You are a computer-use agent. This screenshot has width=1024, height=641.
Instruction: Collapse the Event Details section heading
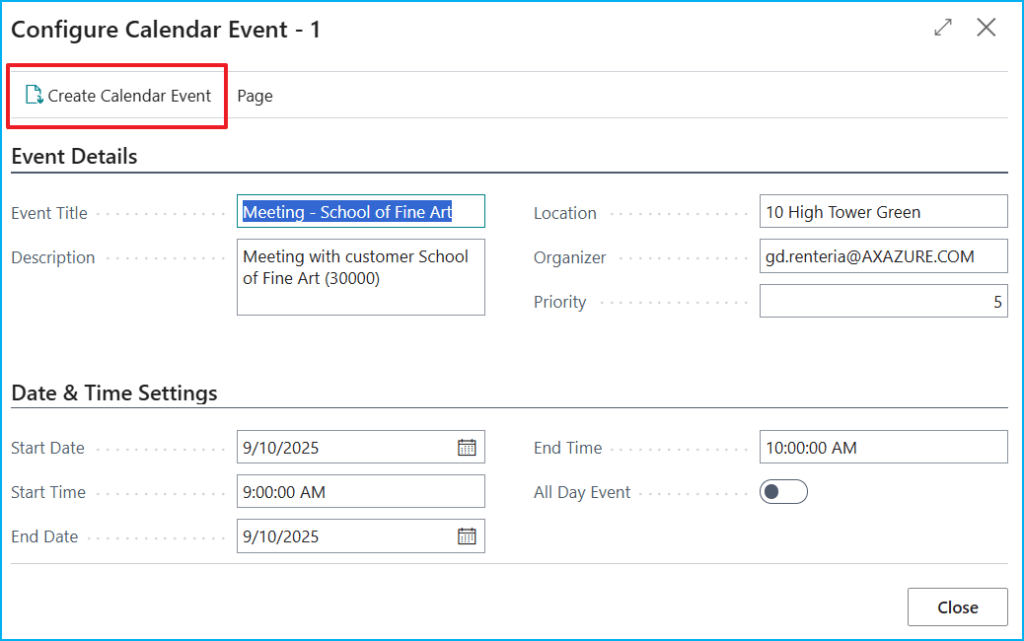tap(74, 156)
